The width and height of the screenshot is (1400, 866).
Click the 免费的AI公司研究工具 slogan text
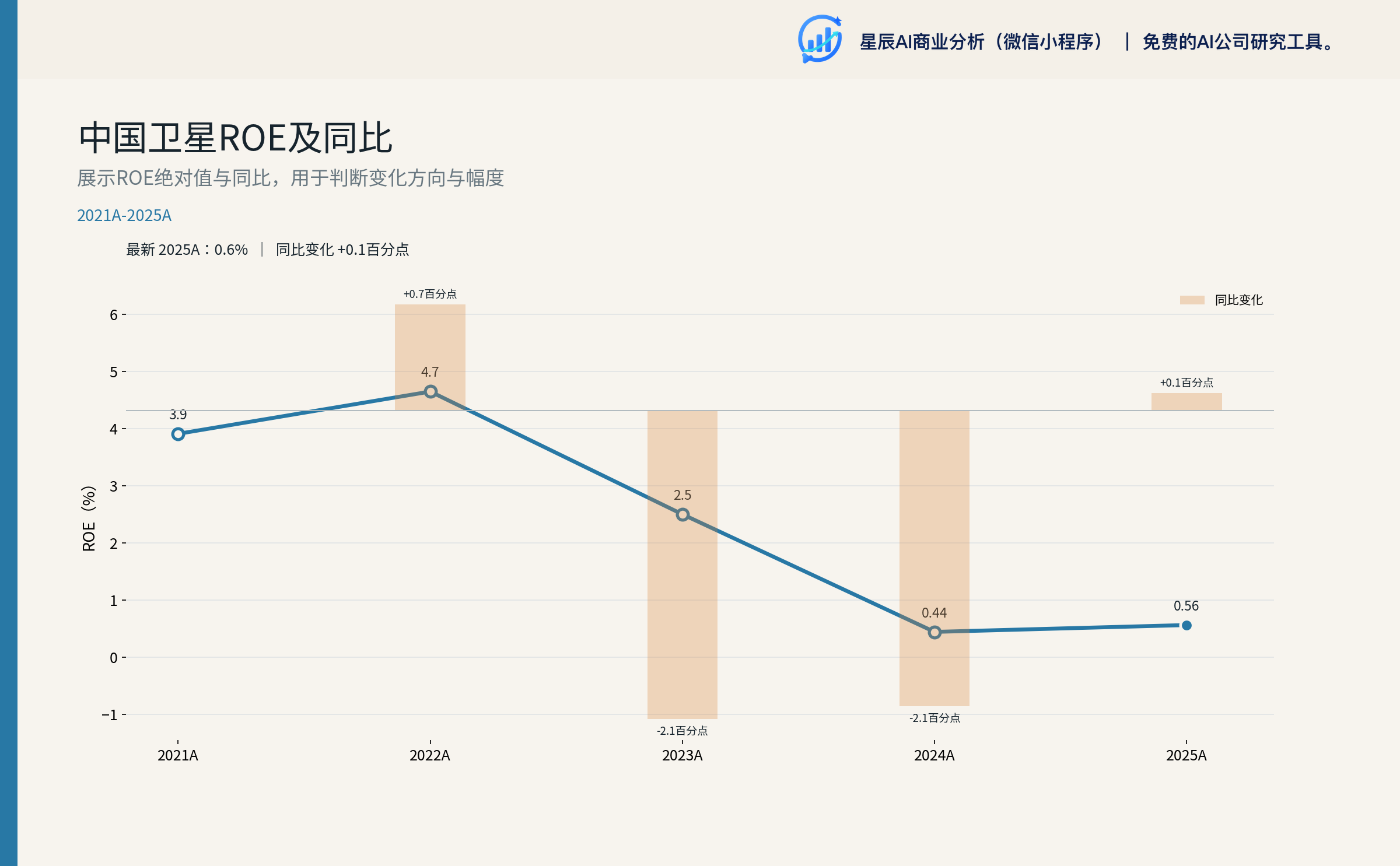point(1237,42)
